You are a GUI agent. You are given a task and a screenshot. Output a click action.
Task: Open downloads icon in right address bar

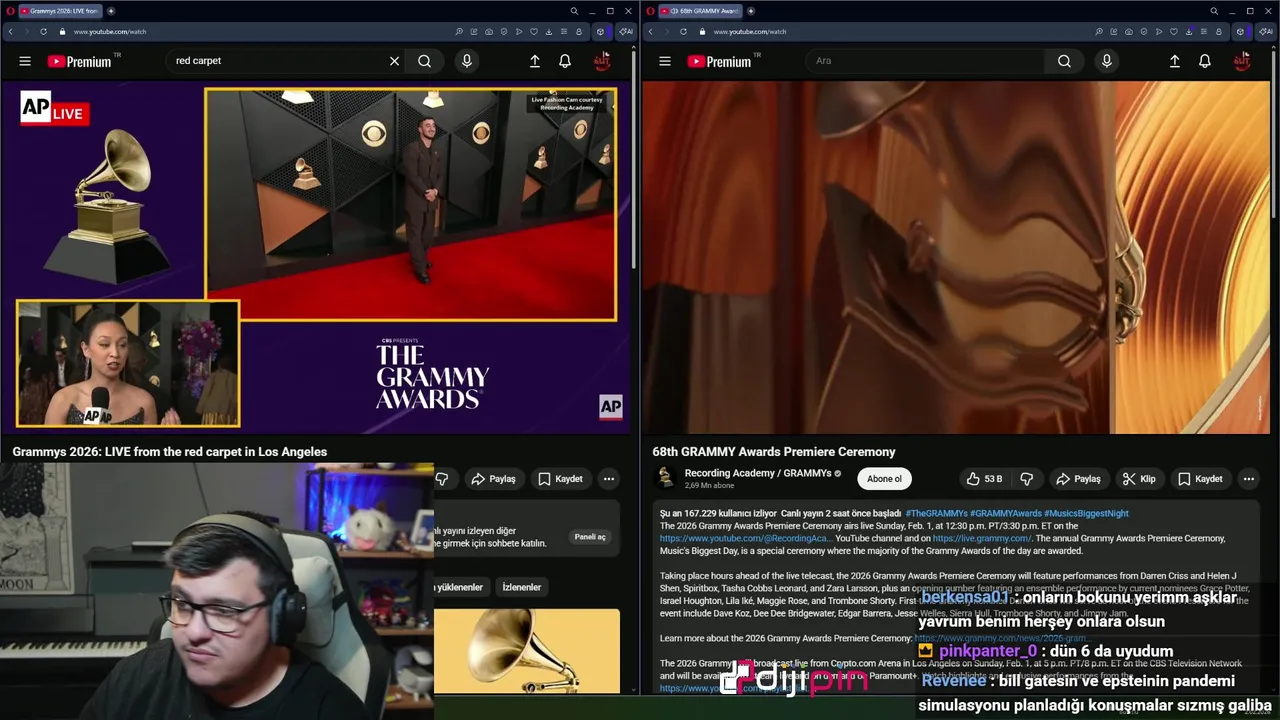(1189, 31)
